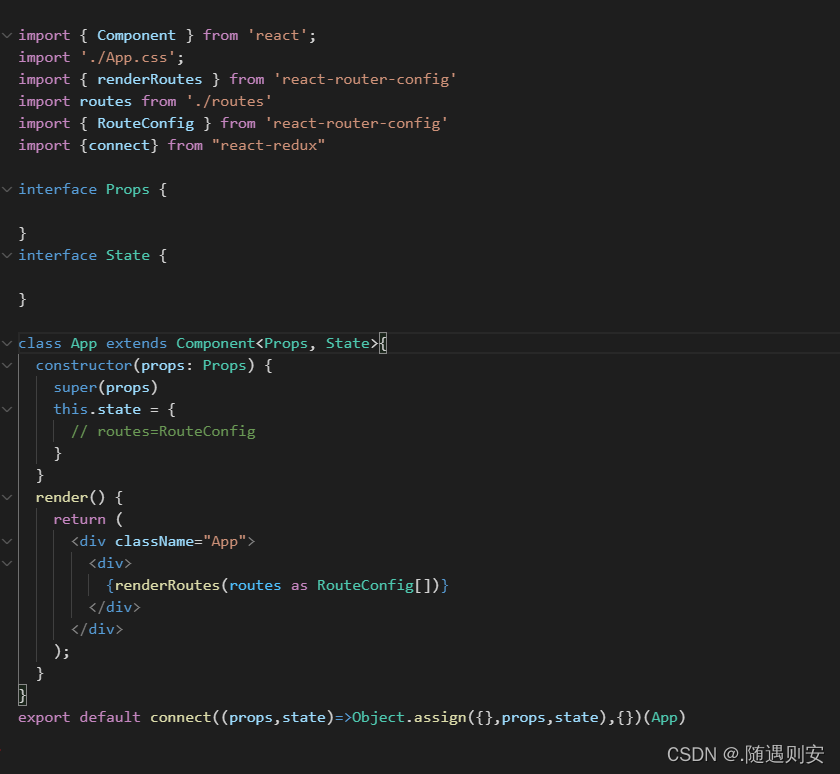Image resolution: width=840 pixels, height=774 pixels.
Task: Click 'State' in interface State declaration
Action: click(128, 256)
